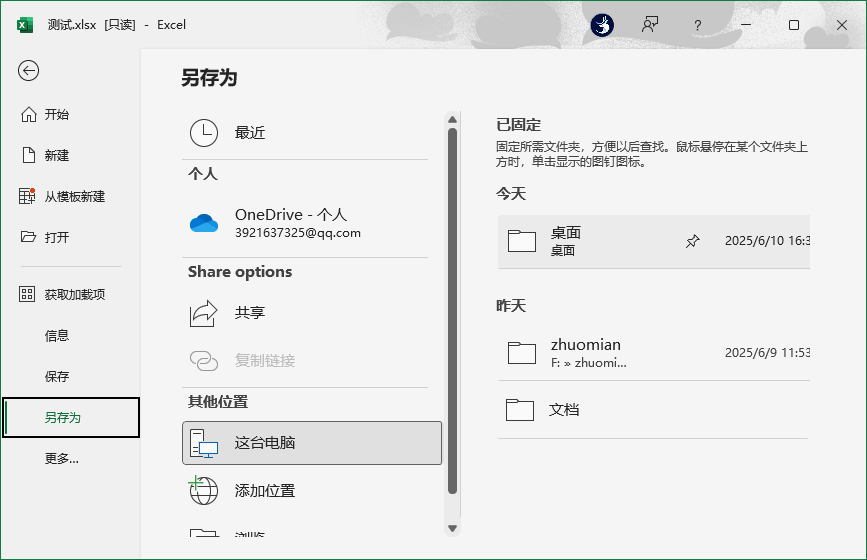
Task: Click the scroll up arrow of the locations list
Action: 452,119
